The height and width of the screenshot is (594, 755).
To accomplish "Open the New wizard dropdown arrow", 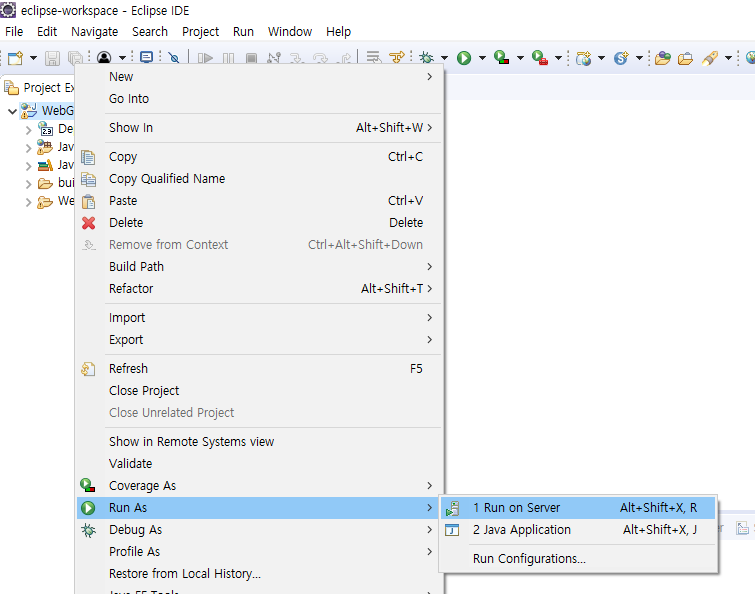I will click(33, 58).
